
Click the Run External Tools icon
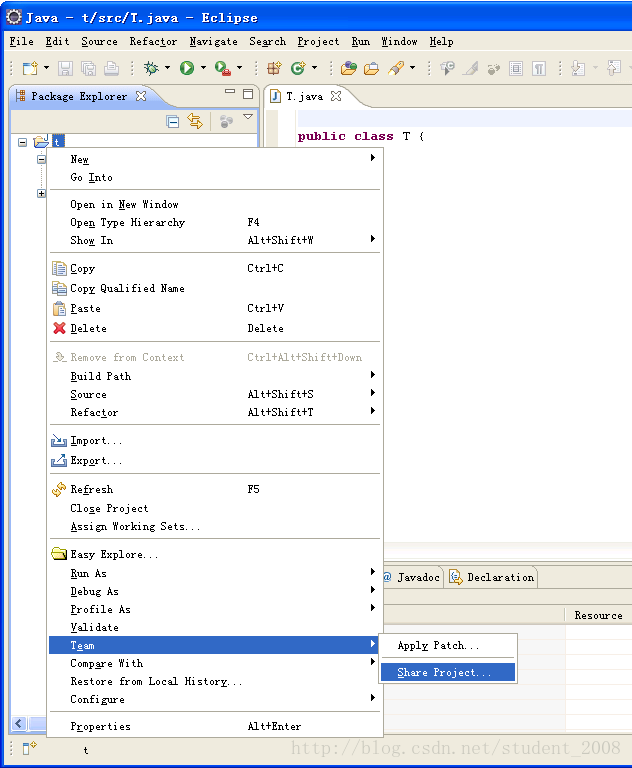[223, 68]
